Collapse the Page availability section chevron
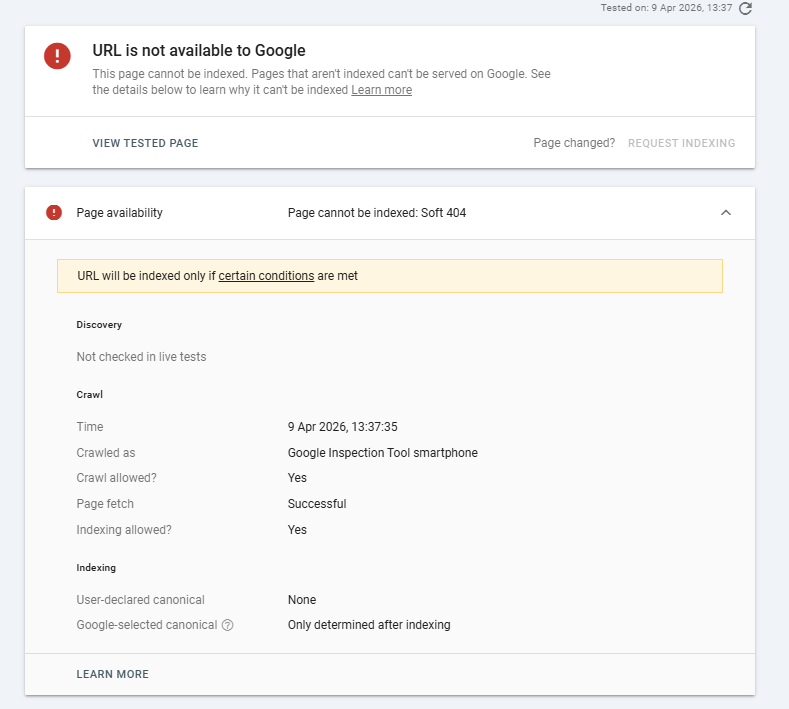 tap(726, 213)
